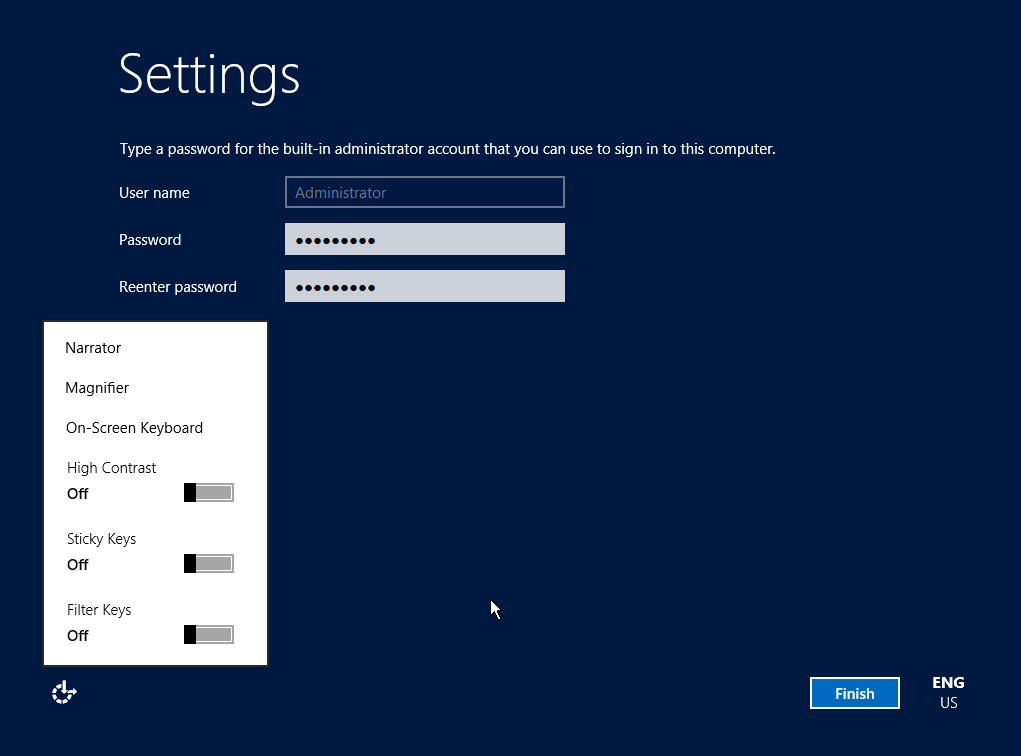Turn on the High Contrast switch
Image resolution: width=1021 pixels, height=756 pixels.
click(209, 492)
